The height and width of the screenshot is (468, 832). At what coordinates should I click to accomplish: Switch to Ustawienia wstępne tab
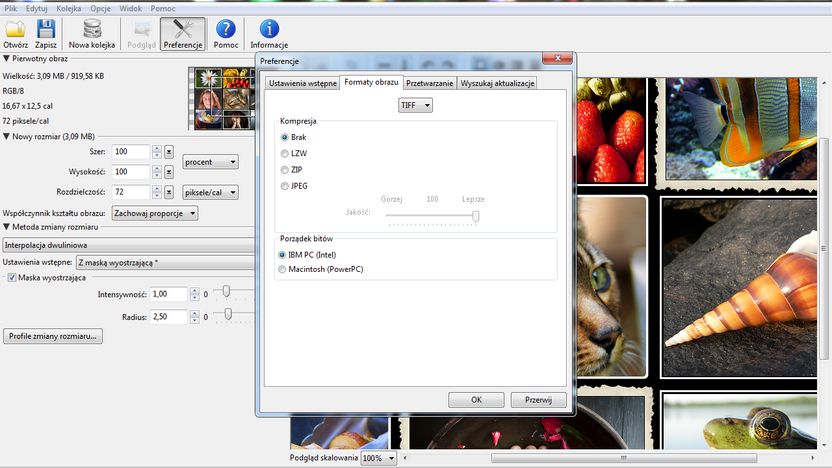[x=302, y=83]
